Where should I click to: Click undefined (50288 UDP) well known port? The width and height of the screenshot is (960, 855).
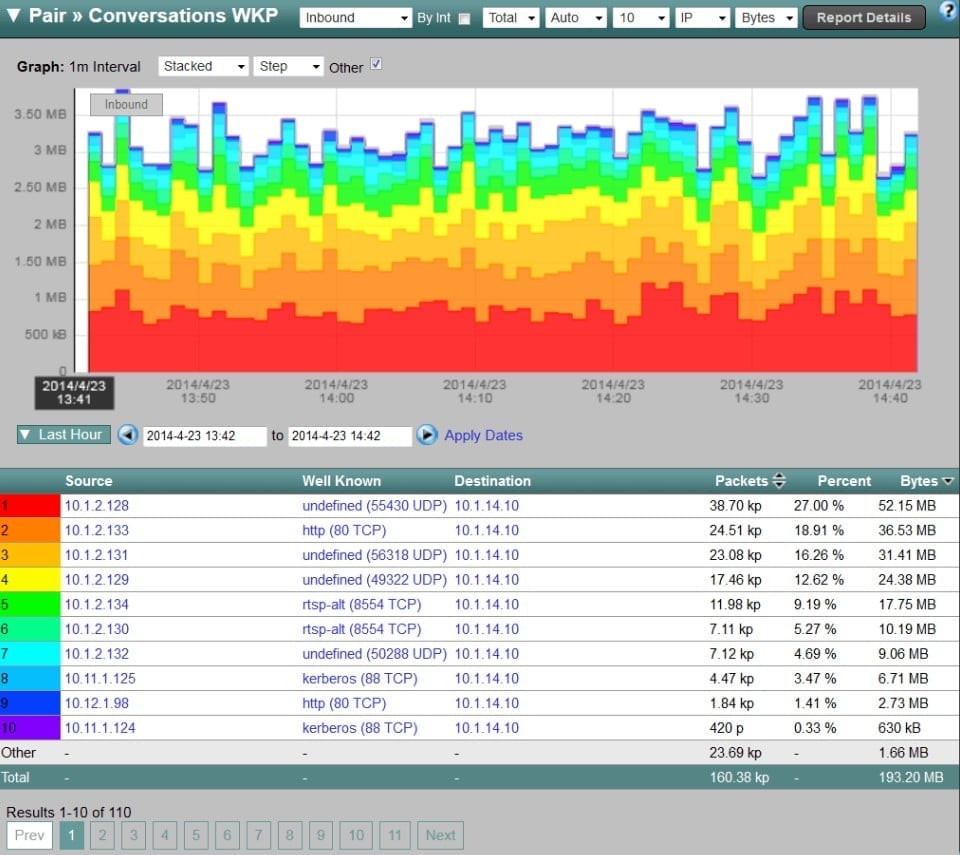[375, 654]
